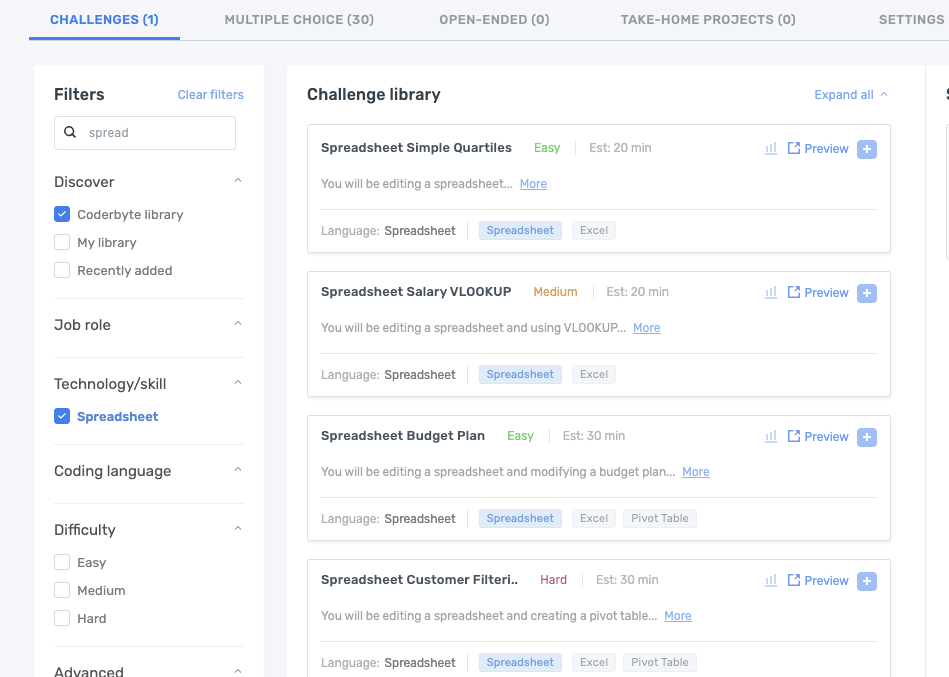
Task: Enable the My library filter
Action: [61, 242]
